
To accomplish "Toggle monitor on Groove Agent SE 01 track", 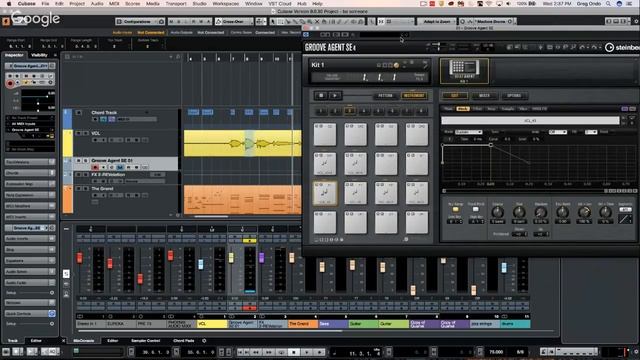I will tap(103, 167).
